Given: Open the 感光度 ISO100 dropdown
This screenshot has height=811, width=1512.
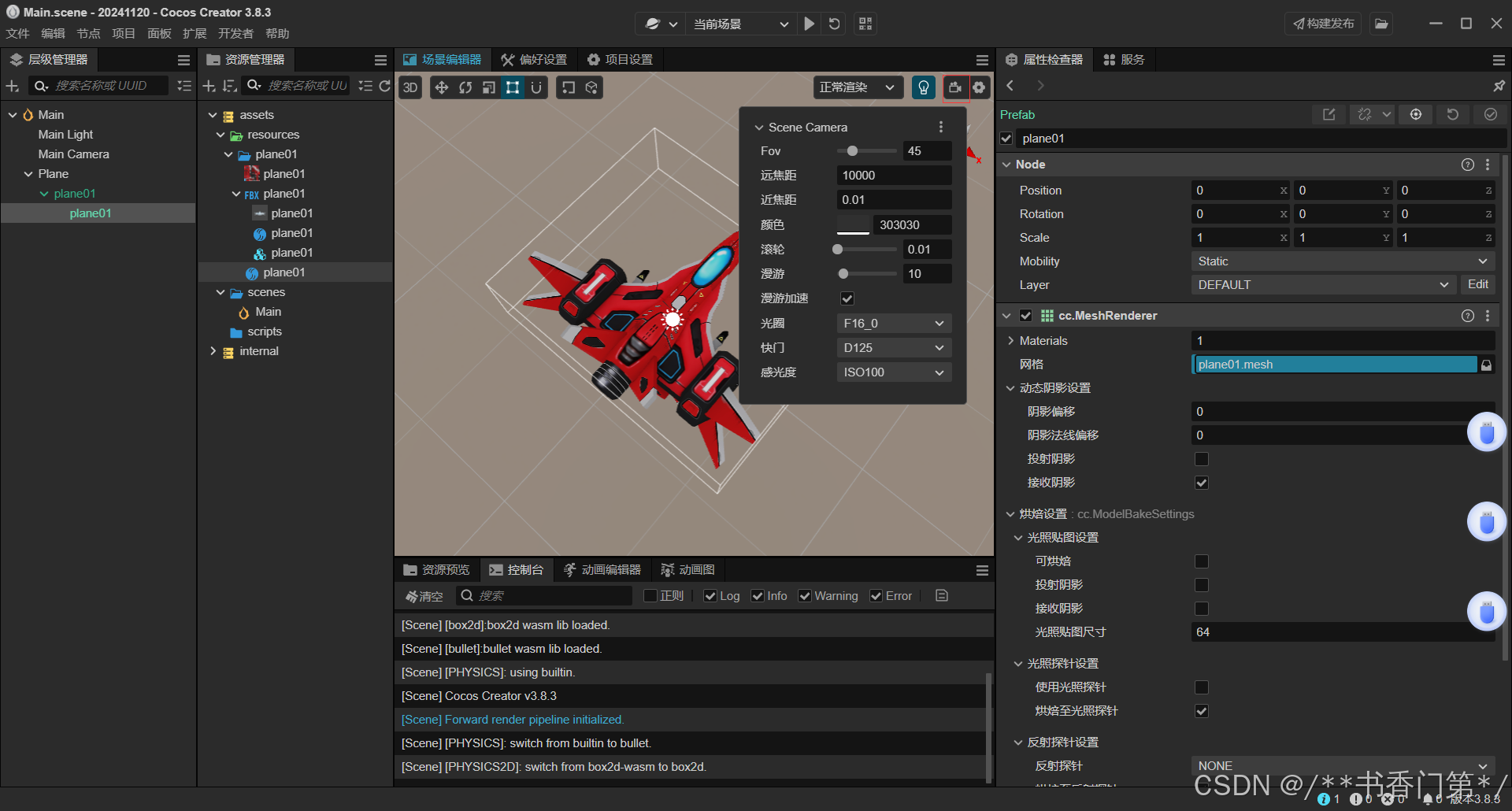Looking at the screenshot, I should pyautogui.click(x=894, y=372).
